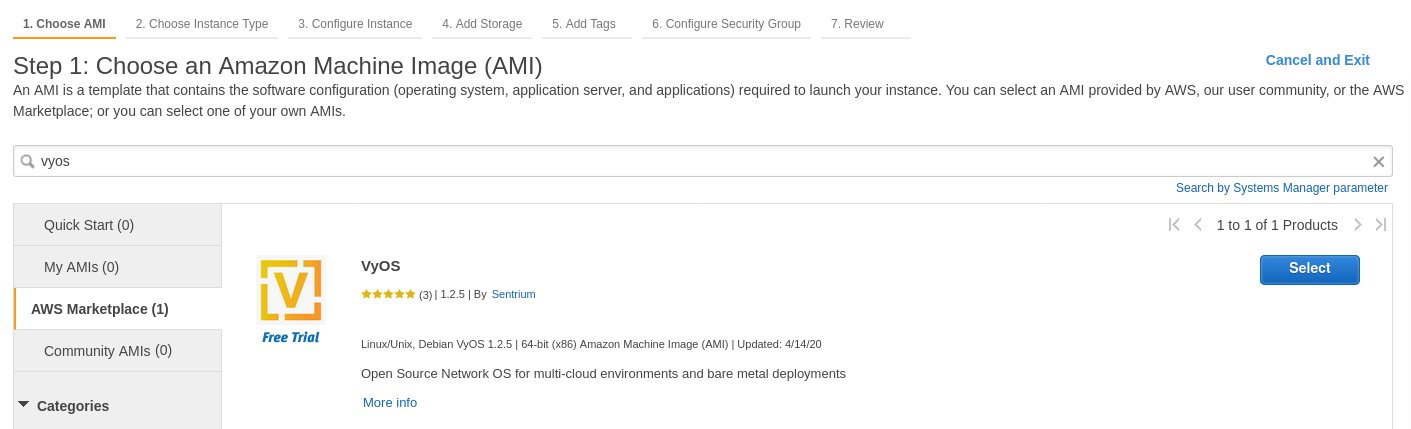Click the search magnifier icon
Image resolution: width=1411 pixels, height=429 pixels.
(x=27, y=161)
